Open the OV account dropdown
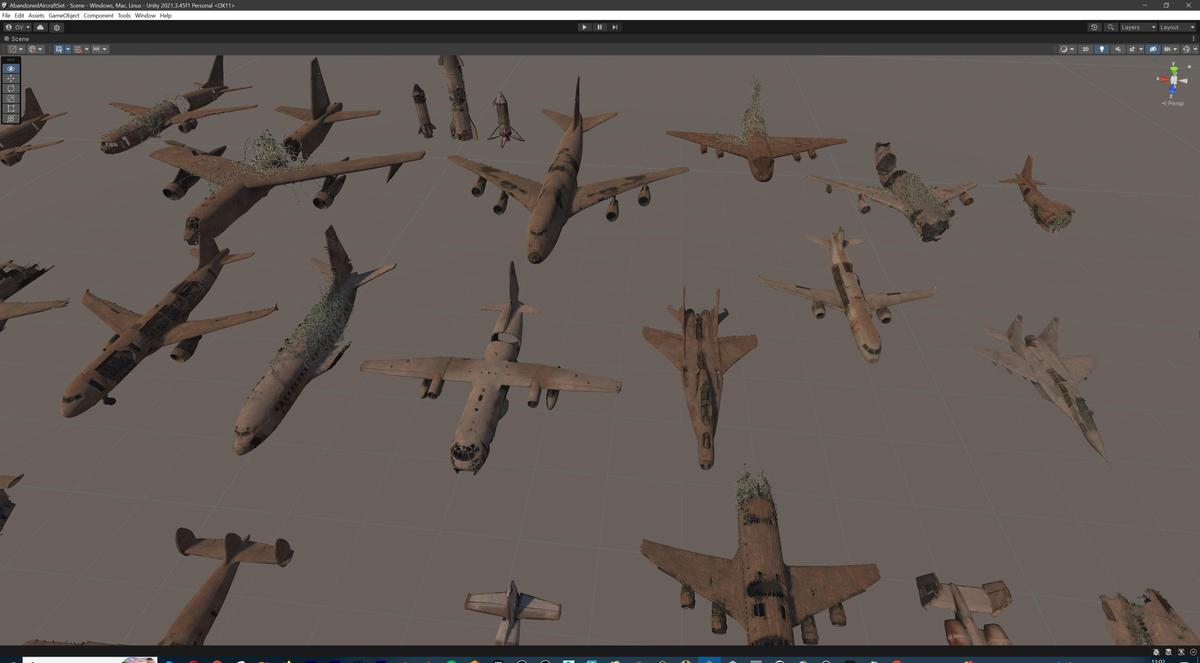1200x663 pixels. click(18, 27)
